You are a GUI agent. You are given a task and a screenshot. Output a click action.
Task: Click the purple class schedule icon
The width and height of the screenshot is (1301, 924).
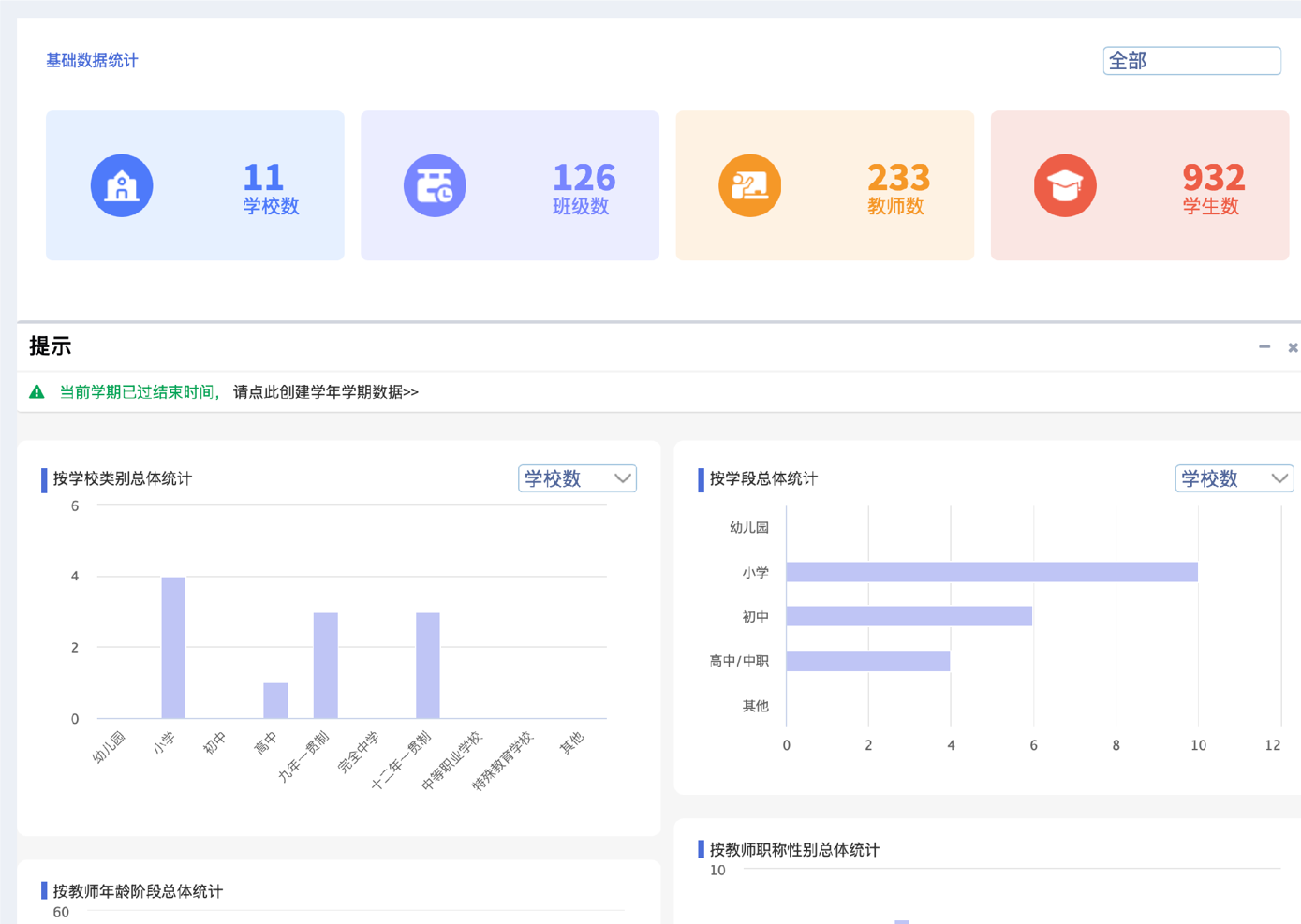tap(435, 185)
